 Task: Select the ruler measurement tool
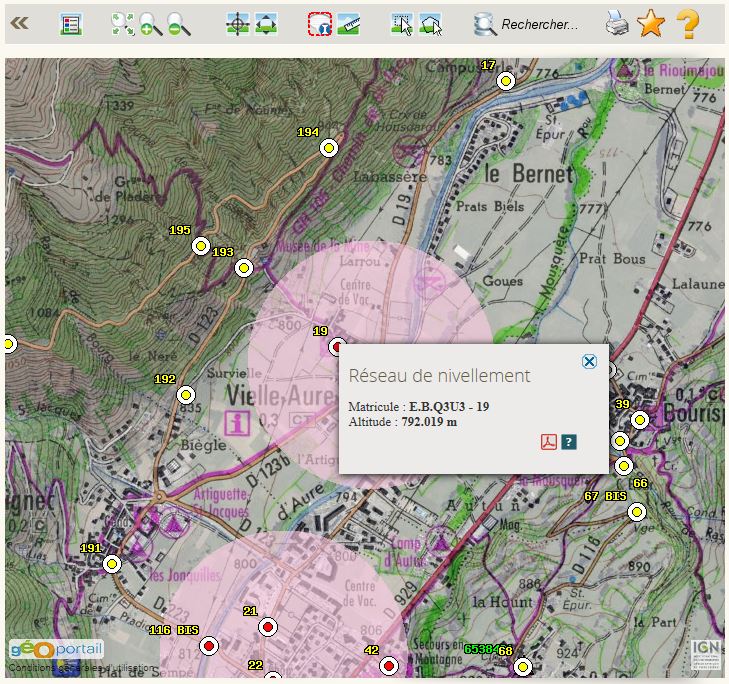[x=348, y=24]
